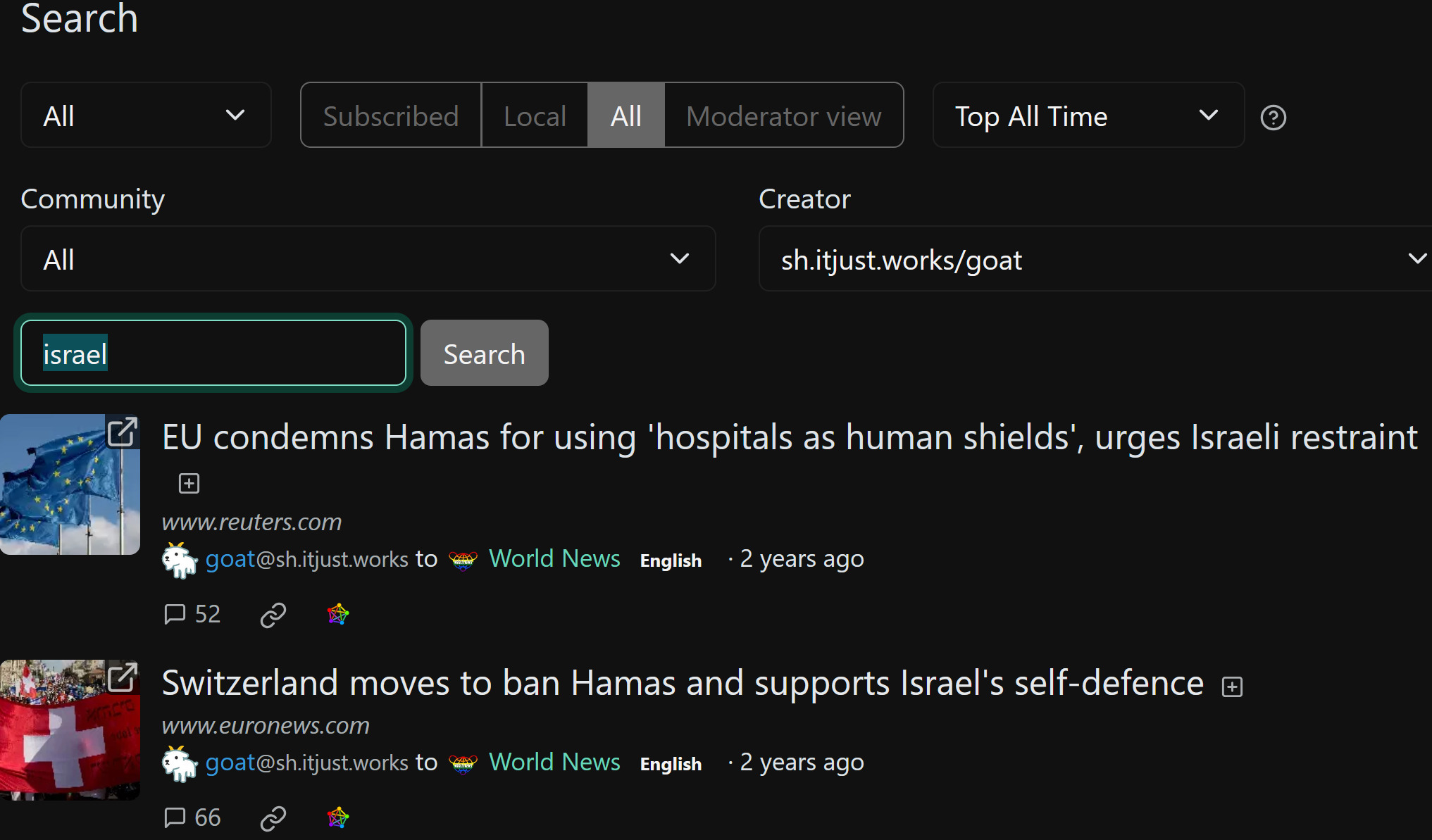
Task: Switch to Moderator view listing
Action: [783, 115]
